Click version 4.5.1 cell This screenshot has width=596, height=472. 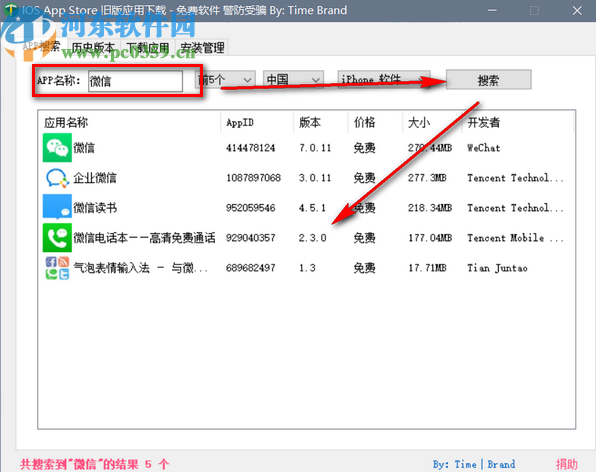[x=312, y=207]
